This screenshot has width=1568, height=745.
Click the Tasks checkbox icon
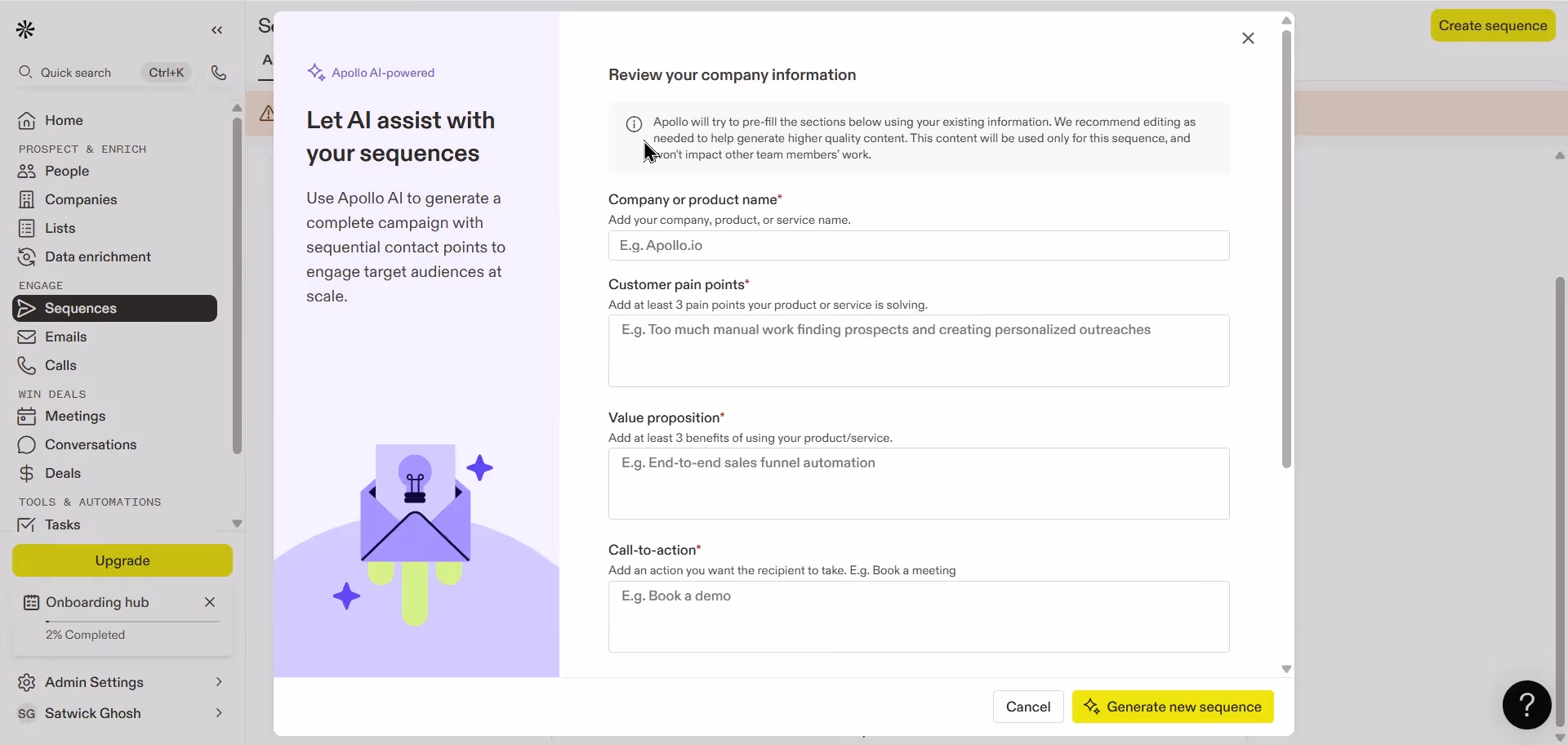(x=27, y=525)
